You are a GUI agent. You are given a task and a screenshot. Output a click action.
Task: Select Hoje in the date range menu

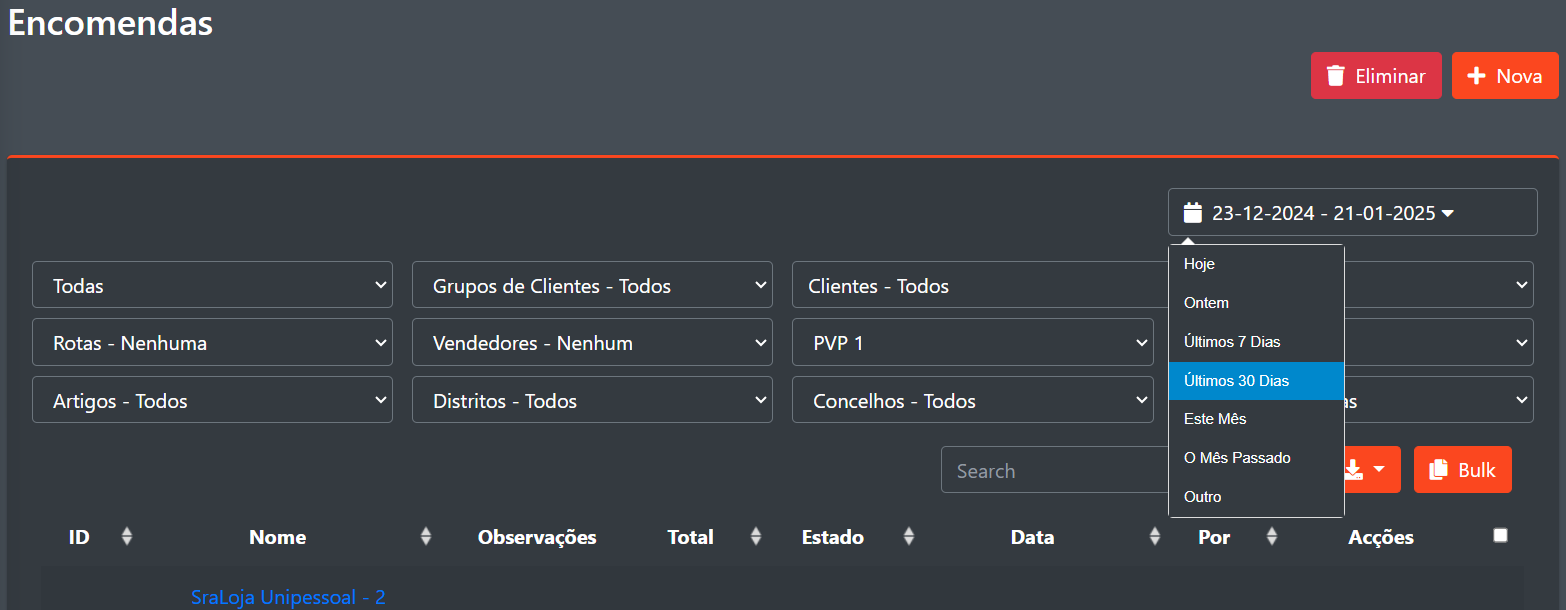(1199, 264)
